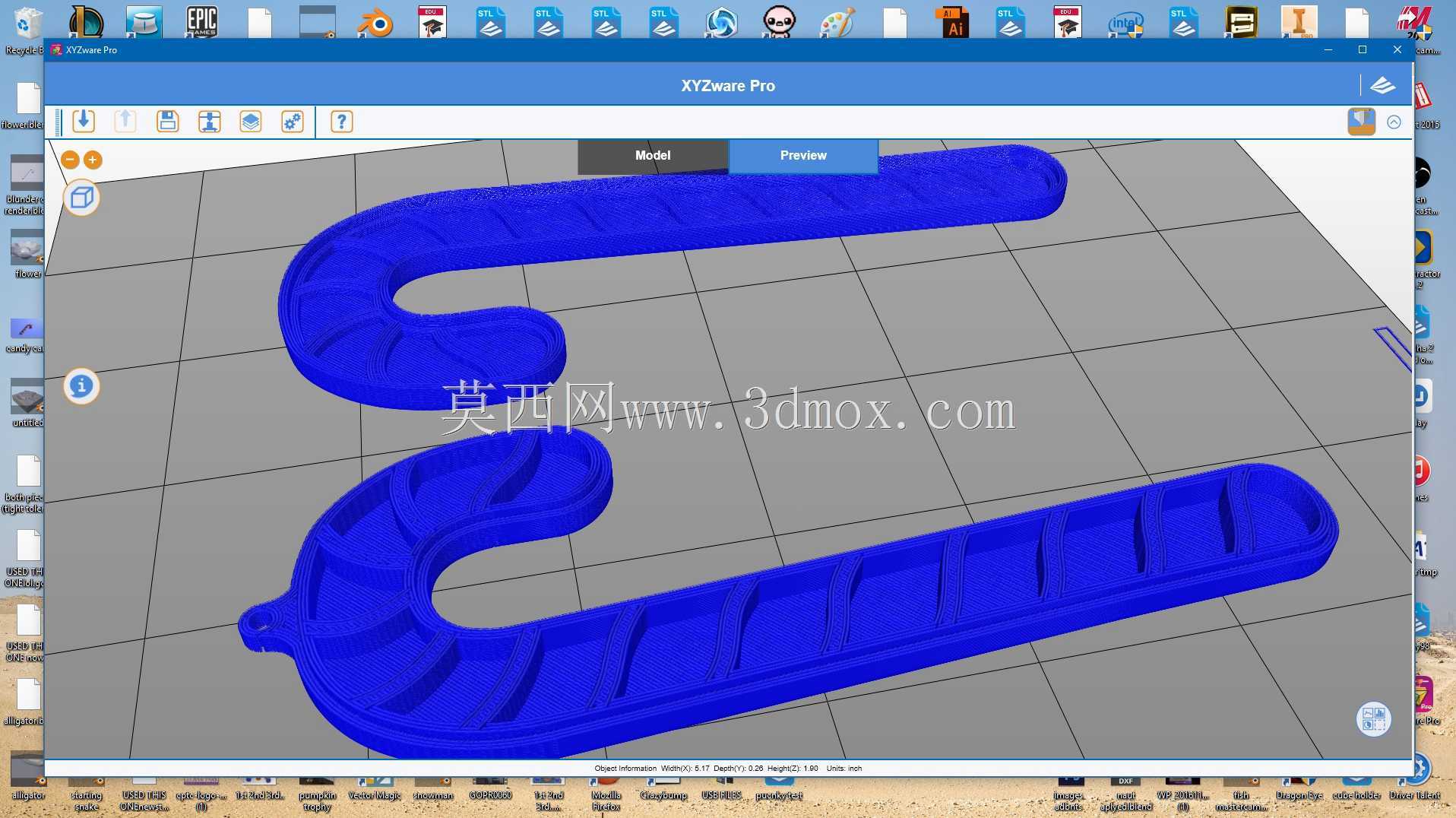Open the Help question mark icon
This screenshot has height=818, width=1456.
[342, 122]
